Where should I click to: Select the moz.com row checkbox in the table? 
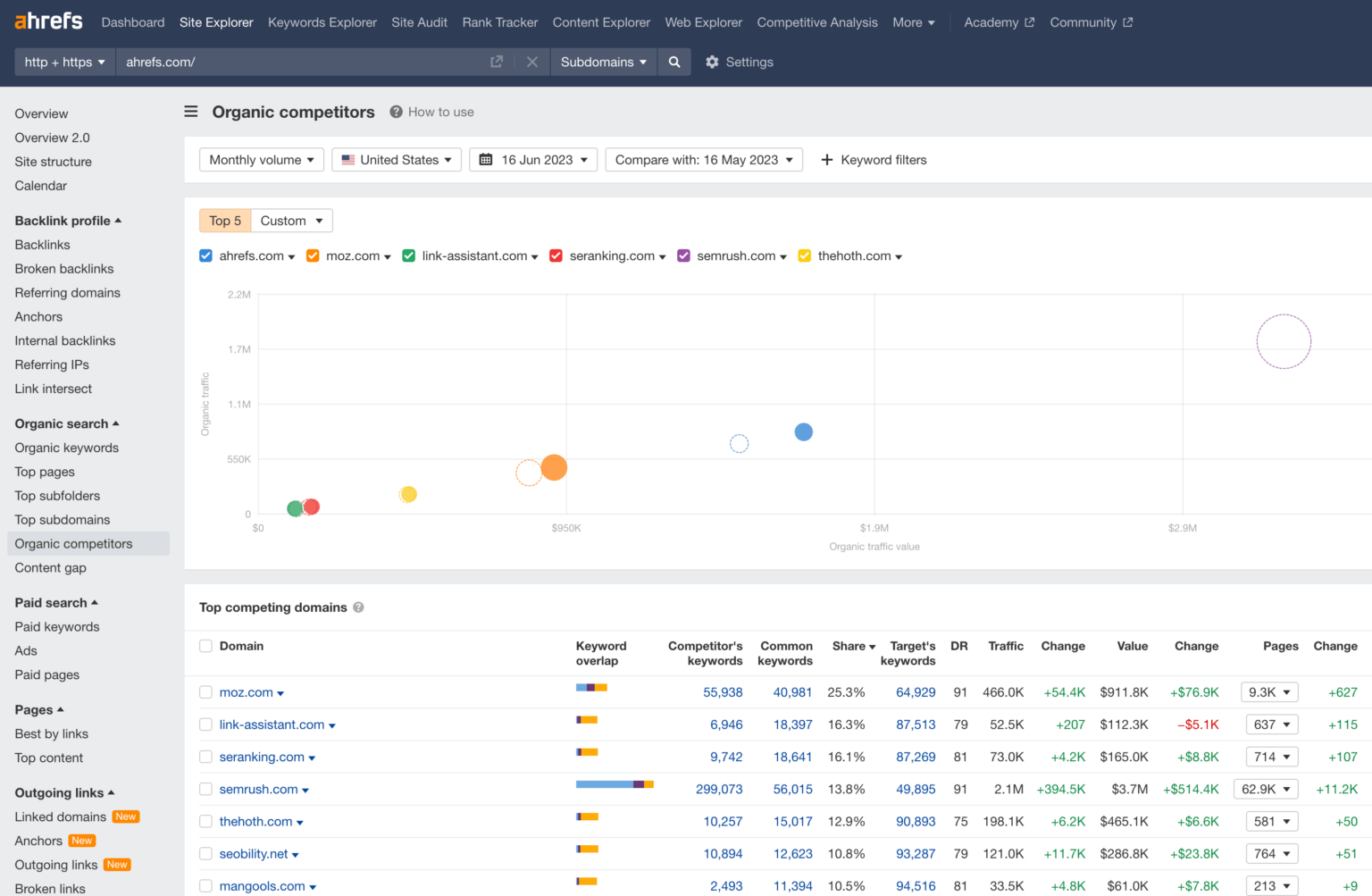tap(205, 692)
